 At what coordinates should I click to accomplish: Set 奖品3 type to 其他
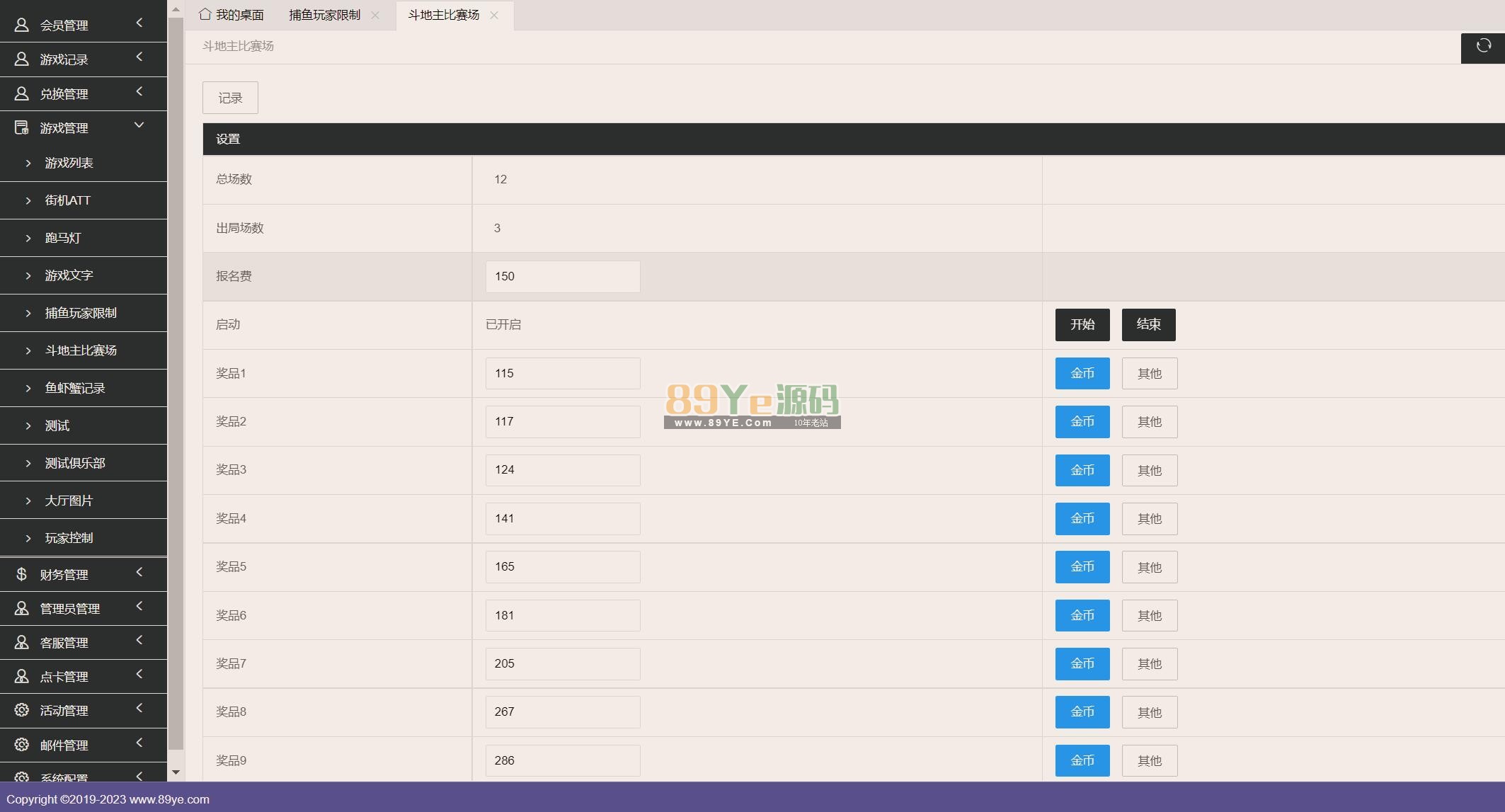point(1149,470)
